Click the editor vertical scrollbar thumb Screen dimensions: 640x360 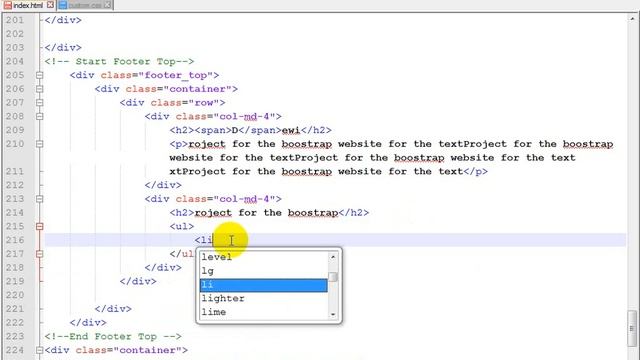point(632,328)
